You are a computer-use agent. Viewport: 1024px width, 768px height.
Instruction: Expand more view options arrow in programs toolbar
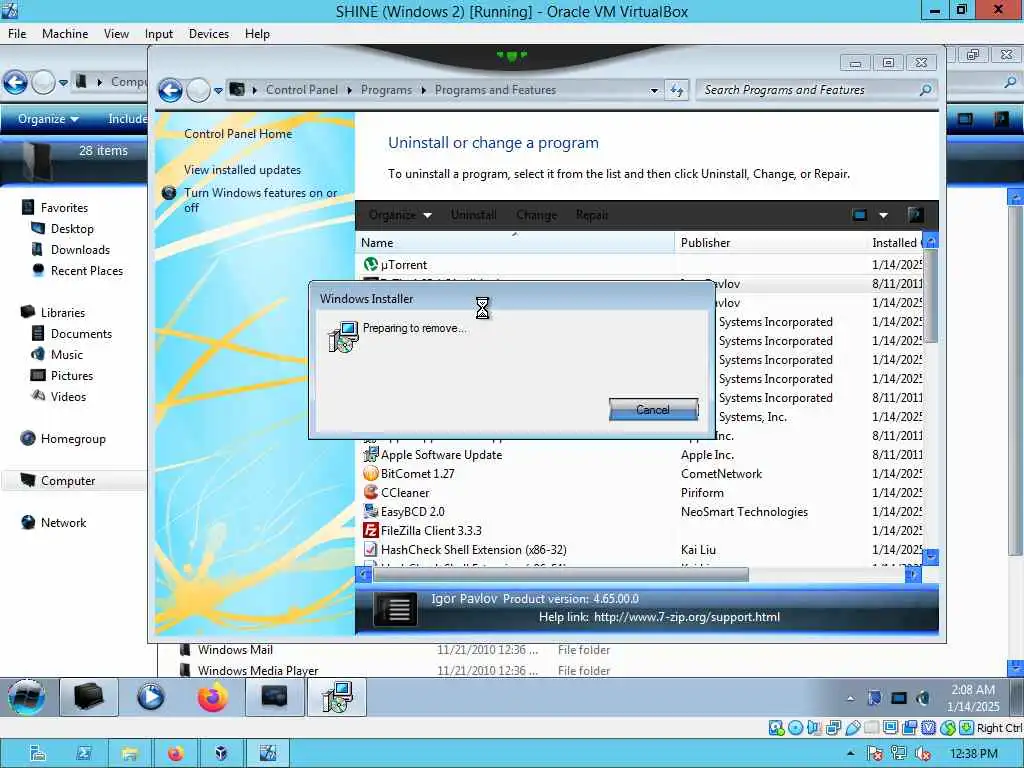pos(884,216)
